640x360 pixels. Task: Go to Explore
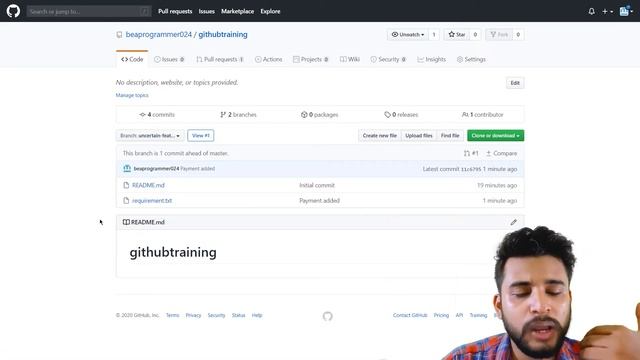[x=270, y=11]
